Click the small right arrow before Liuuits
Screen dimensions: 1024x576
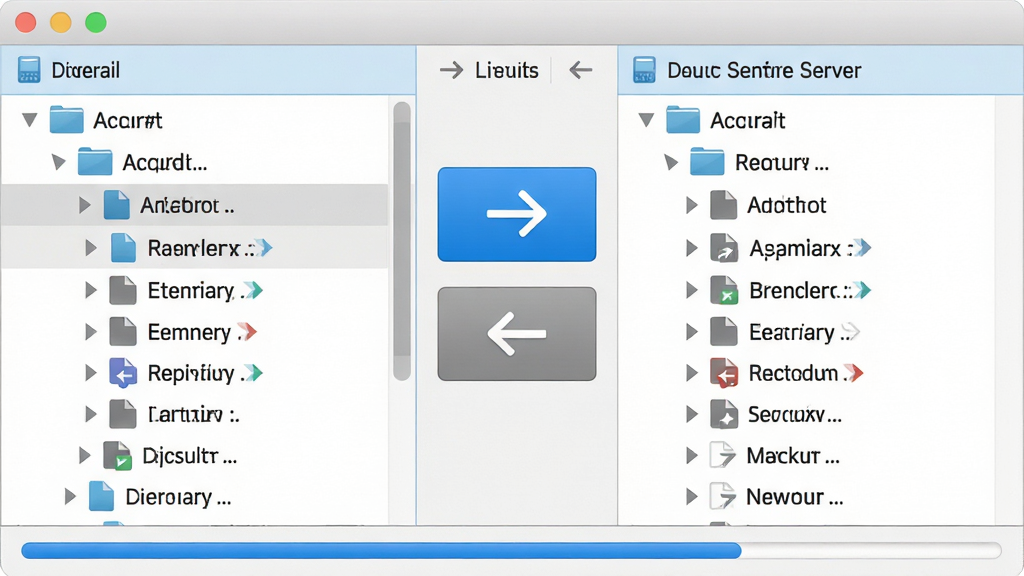pos(451,70)
